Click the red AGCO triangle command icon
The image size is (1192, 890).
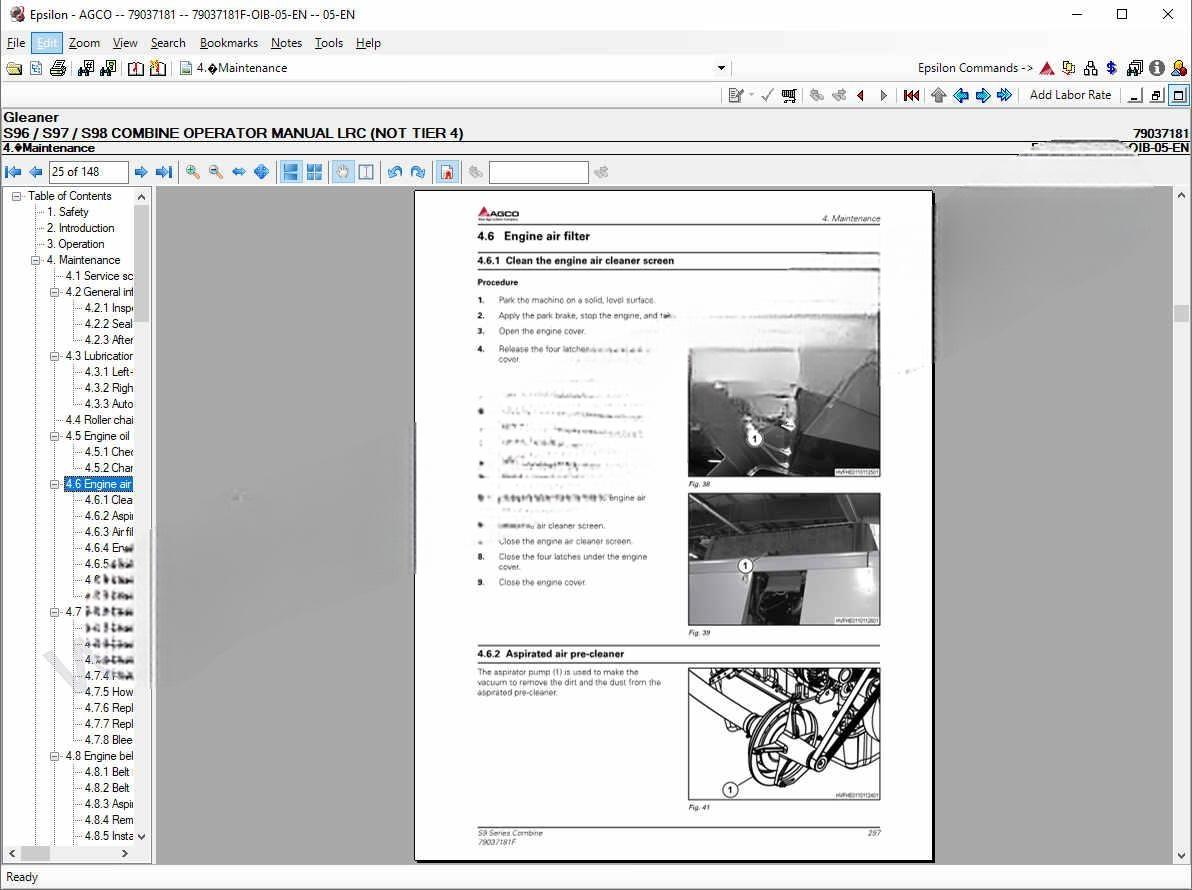click(1046, 68)
